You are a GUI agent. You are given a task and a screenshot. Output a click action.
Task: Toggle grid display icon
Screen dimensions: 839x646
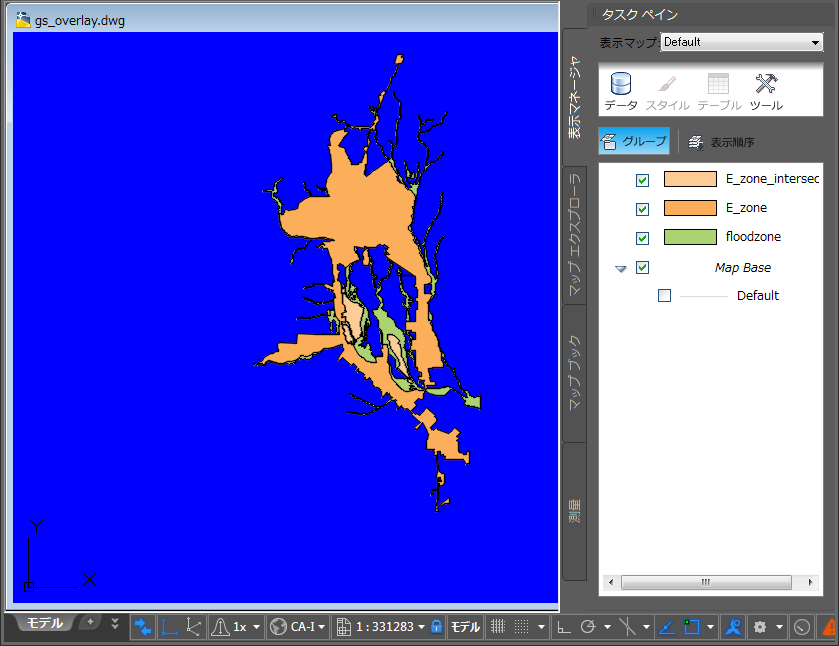[x=498, y=627]
